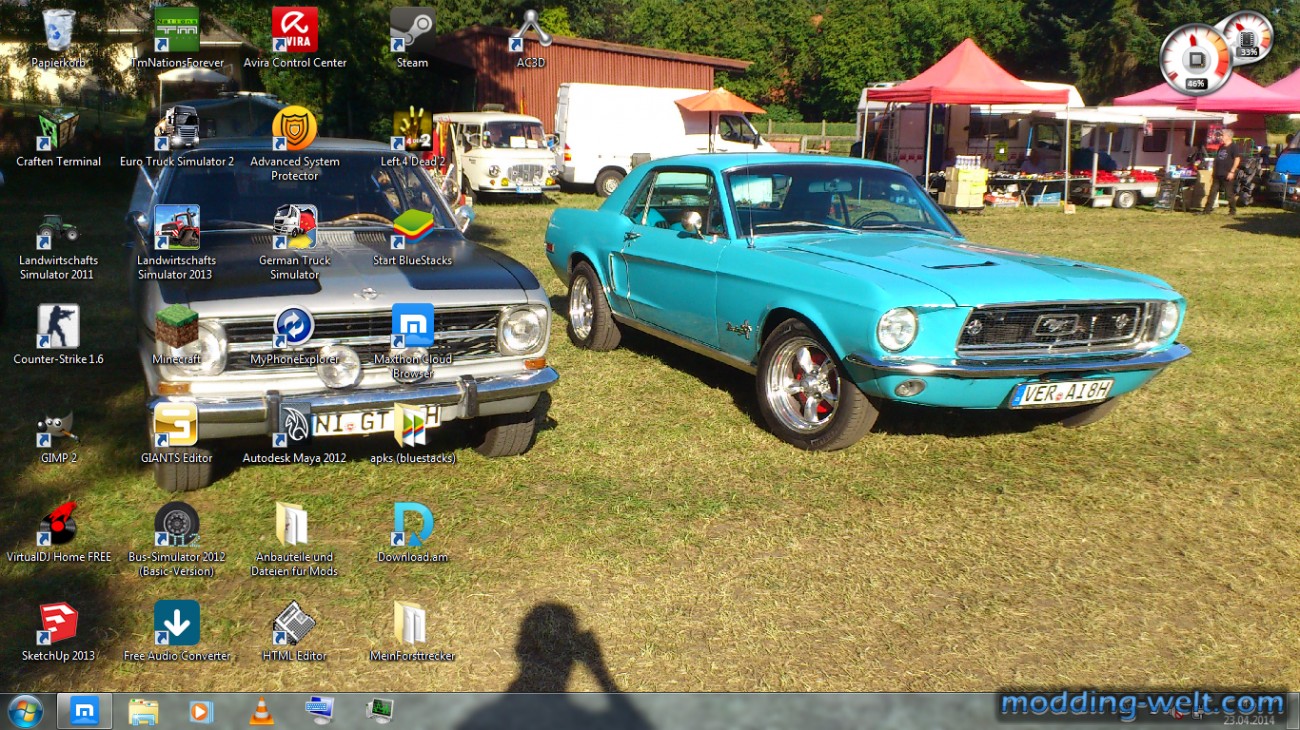Screen dimensions: 1300x730
Task: Switch to Maxthon in the taskbar
Action: click(x=85, y=711)
